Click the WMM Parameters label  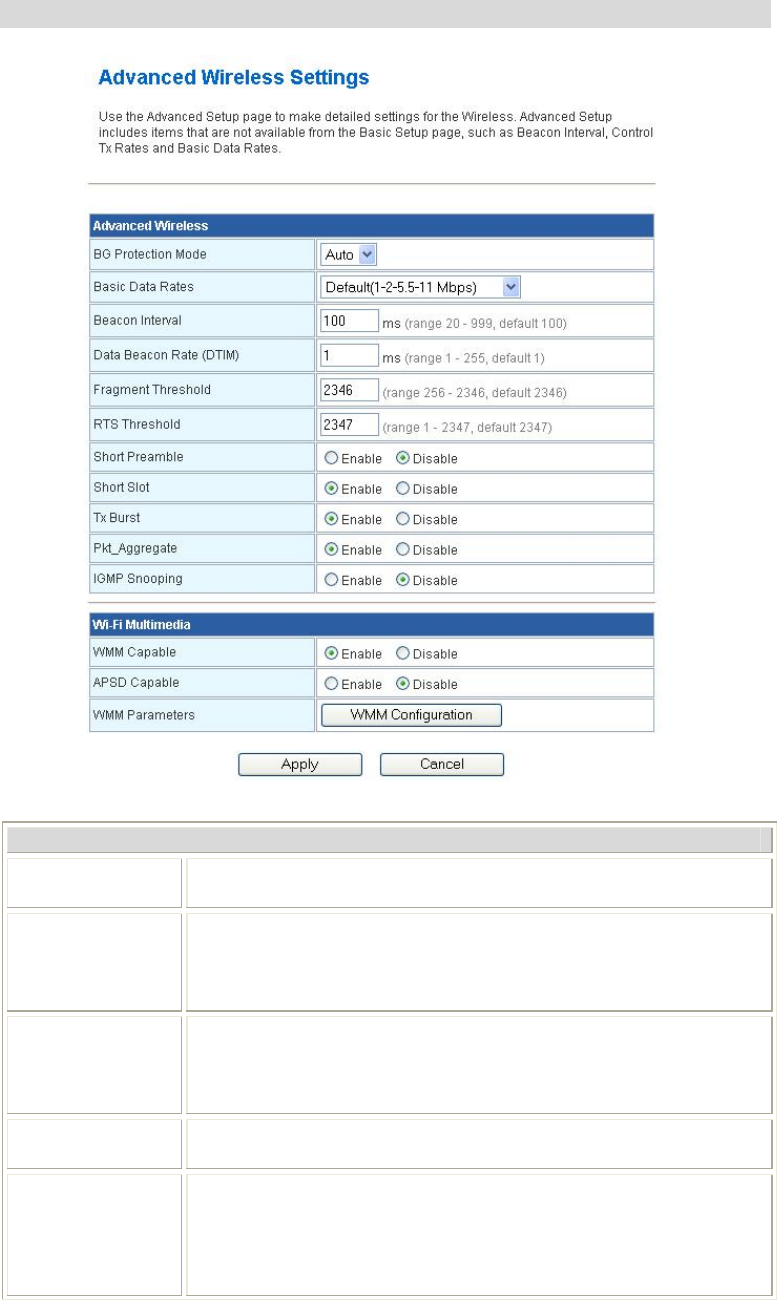pos(141,714)
